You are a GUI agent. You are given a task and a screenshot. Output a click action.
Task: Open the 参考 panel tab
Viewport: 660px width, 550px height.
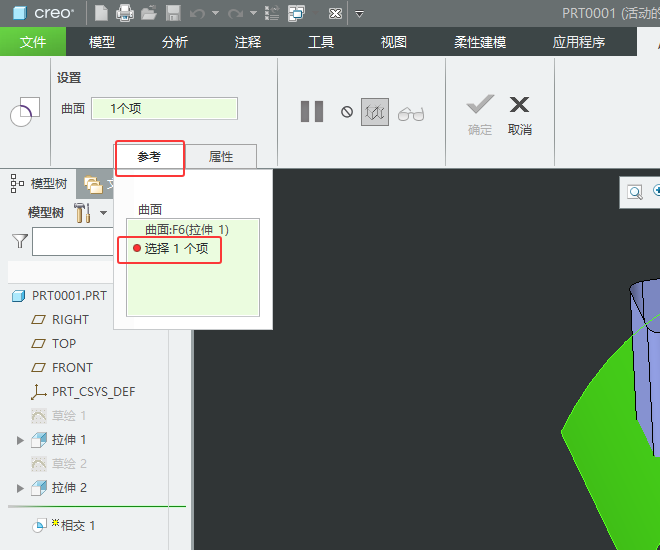(149, 157)
